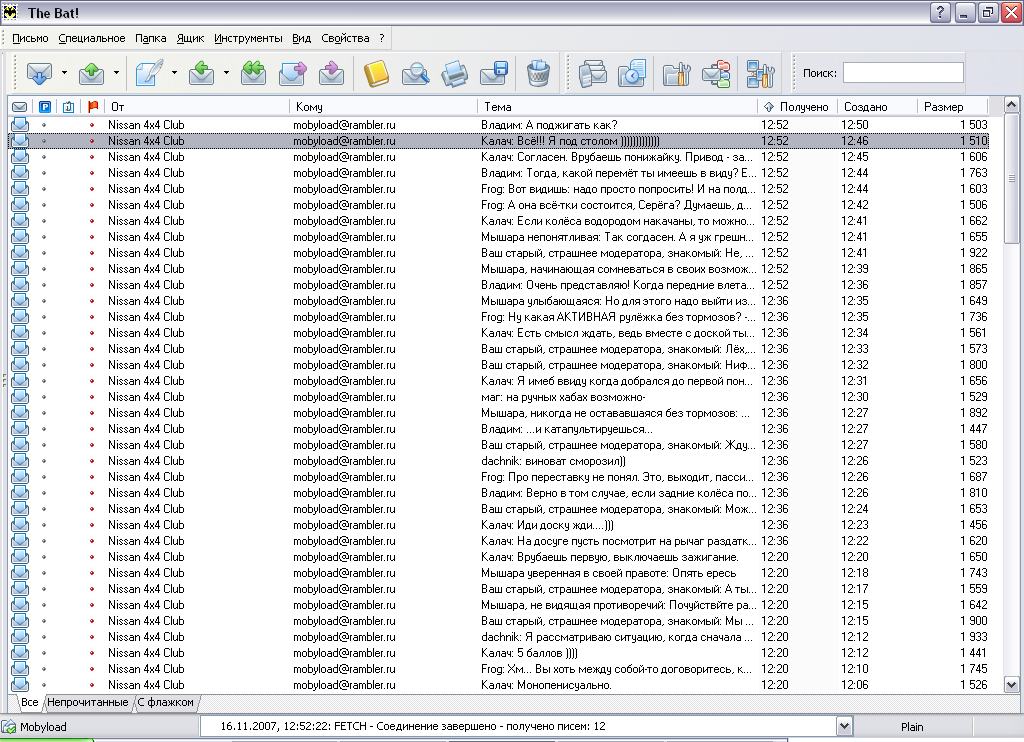Viewport: 1024px width, 742px height.
Task: Get new mail with the inbox envelope icon
Action: point(39,73)
